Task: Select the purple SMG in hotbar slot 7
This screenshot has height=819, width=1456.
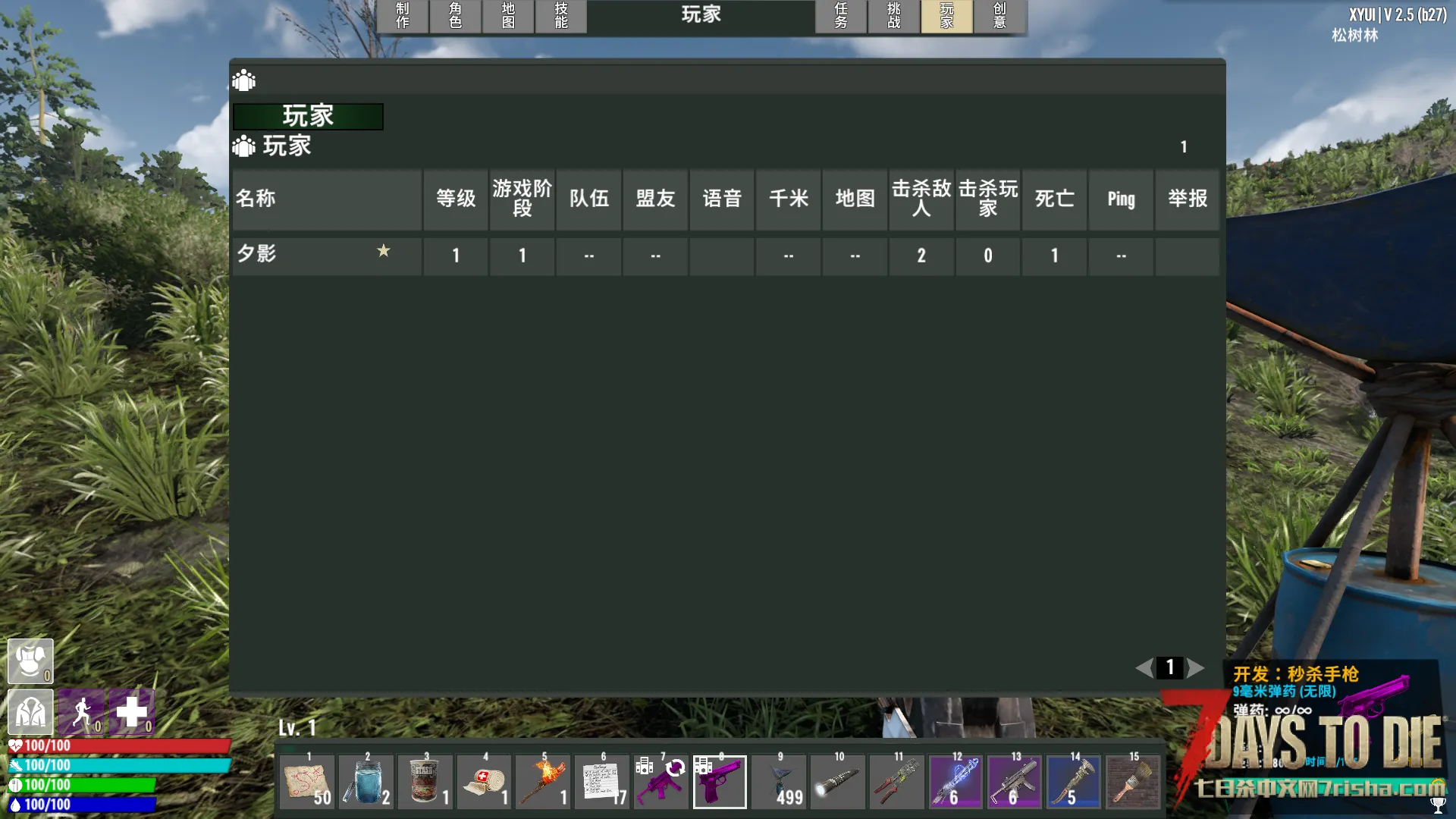Action: tap(661, 783)
